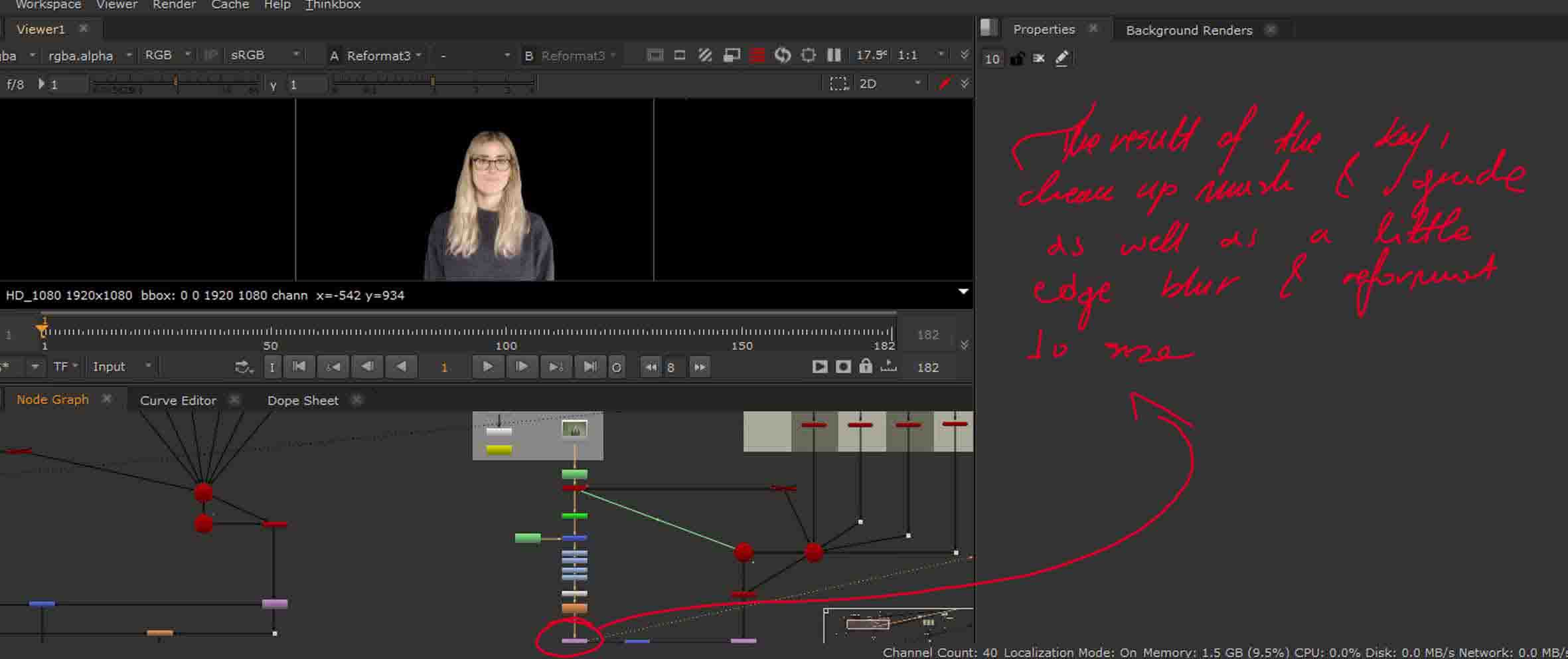Viewport: 1568px width, 659px height.
Task: Open the TF timeline display dropdown
Action: click(65, 367)
